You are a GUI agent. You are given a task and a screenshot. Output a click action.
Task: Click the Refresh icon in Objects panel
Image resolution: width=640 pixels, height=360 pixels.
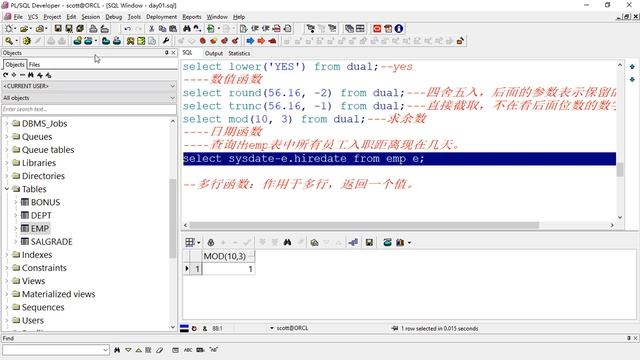tap(5, 75)
